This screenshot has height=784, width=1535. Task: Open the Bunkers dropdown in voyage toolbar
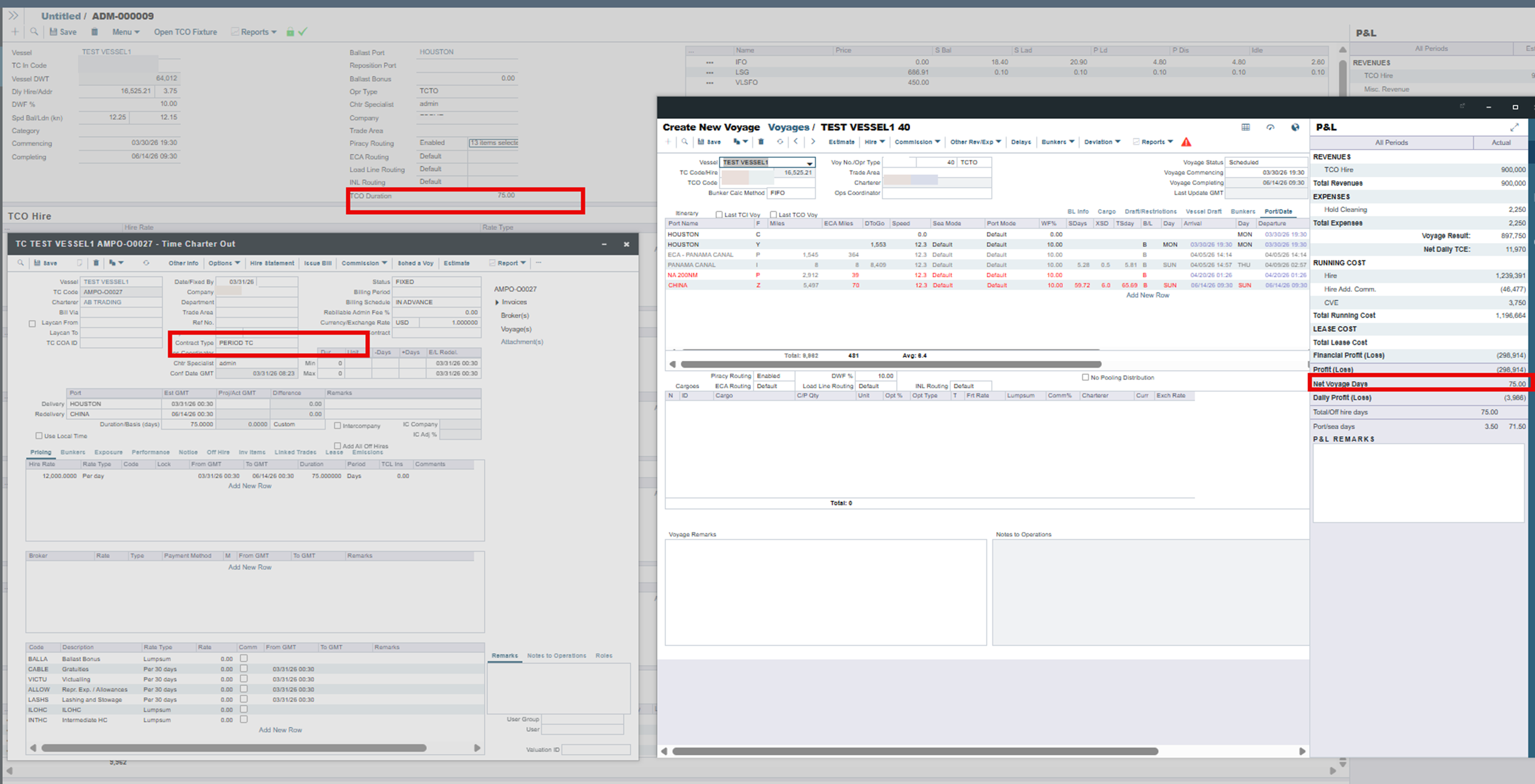(1058, 142)
